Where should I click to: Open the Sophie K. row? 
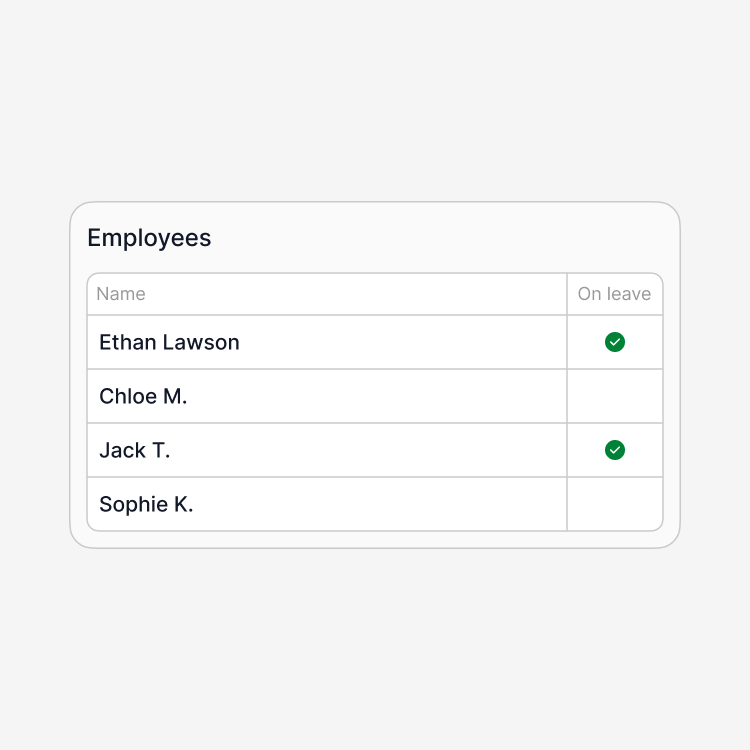point(375,504)
